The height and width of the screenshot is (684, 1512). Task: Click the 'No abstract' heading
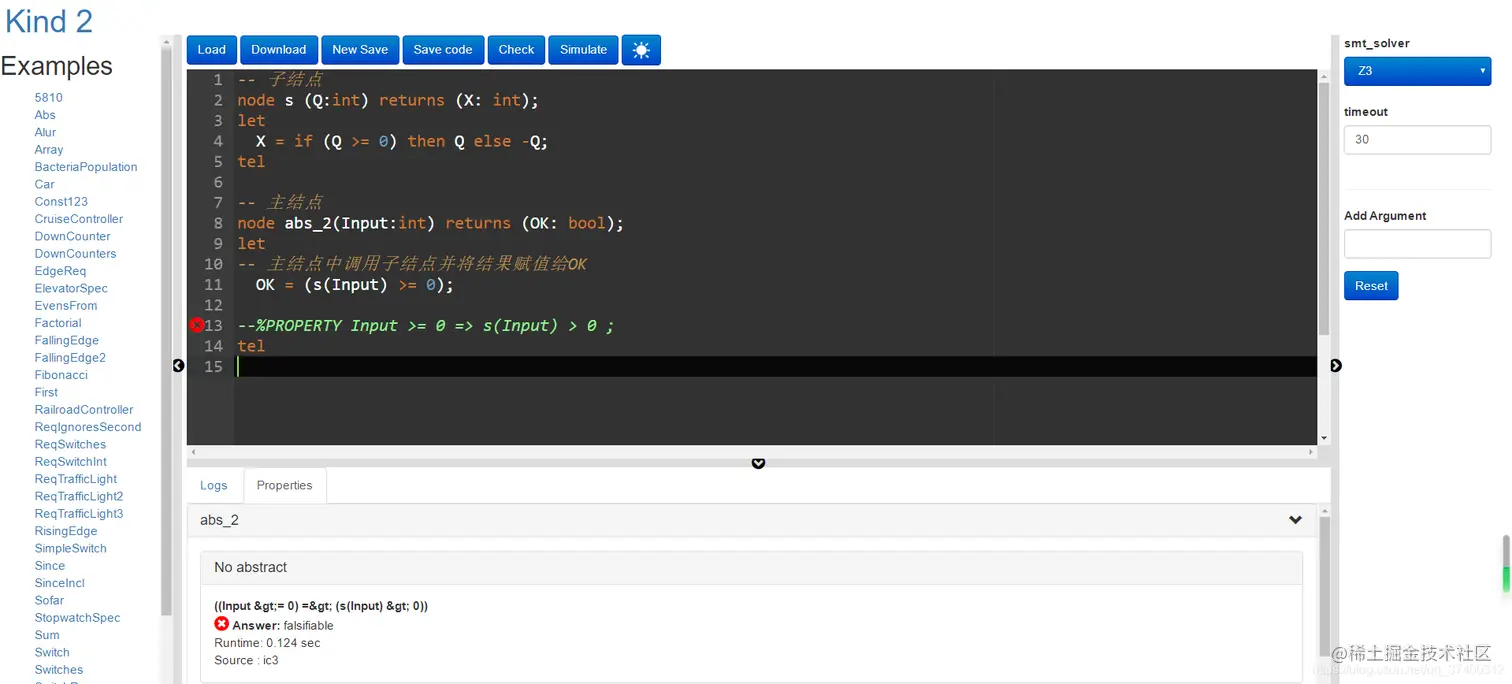[x=250, y=567]
